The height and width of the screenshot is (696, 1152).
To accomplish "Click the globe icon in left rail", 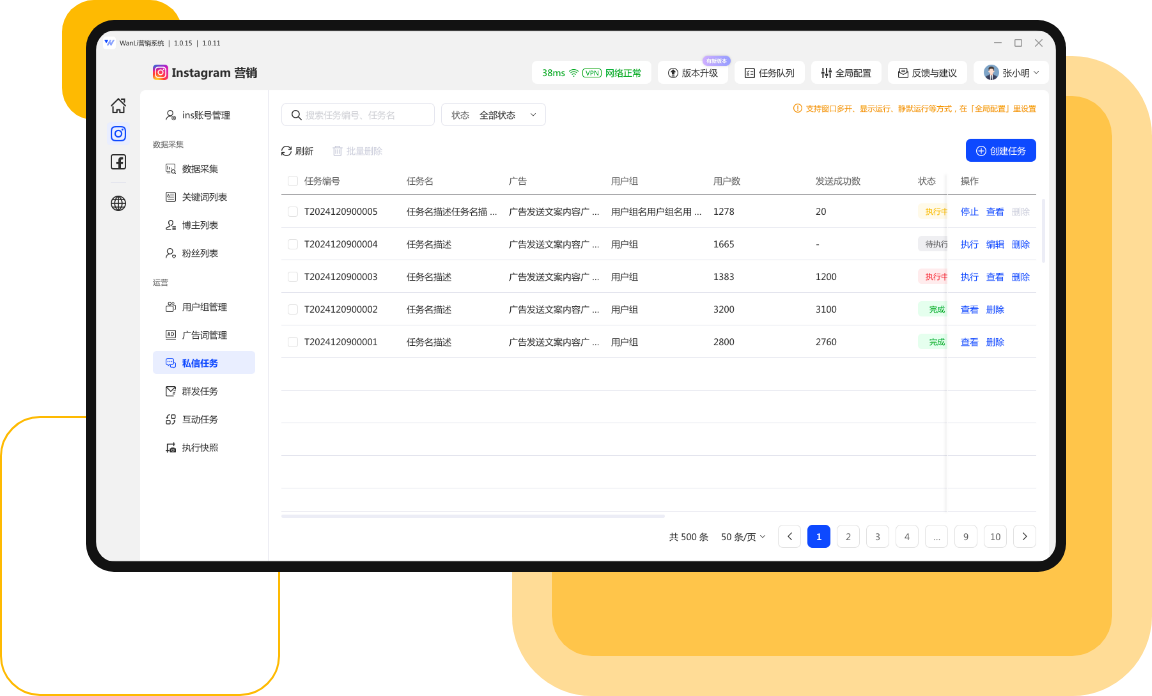I will click(118, 204).
